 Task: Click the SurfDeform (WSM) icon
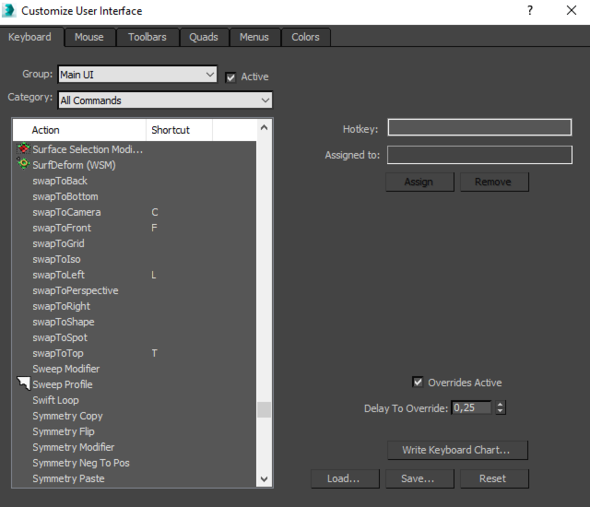coord(23,164)
